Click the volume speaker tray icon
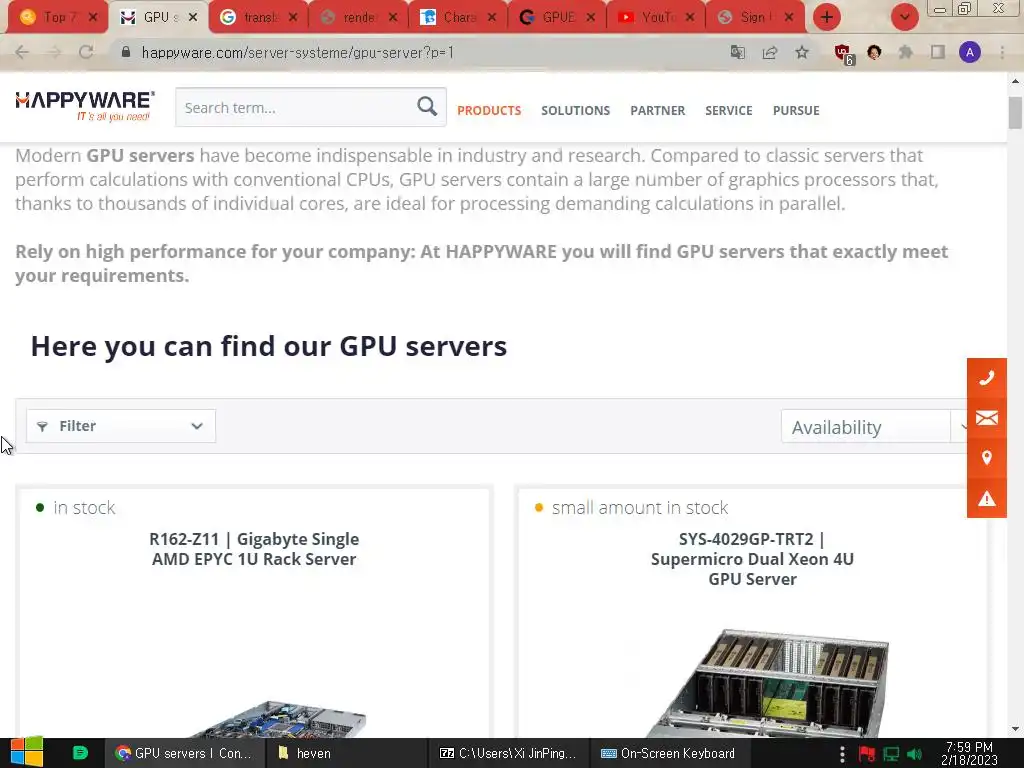 coord(915,754)
